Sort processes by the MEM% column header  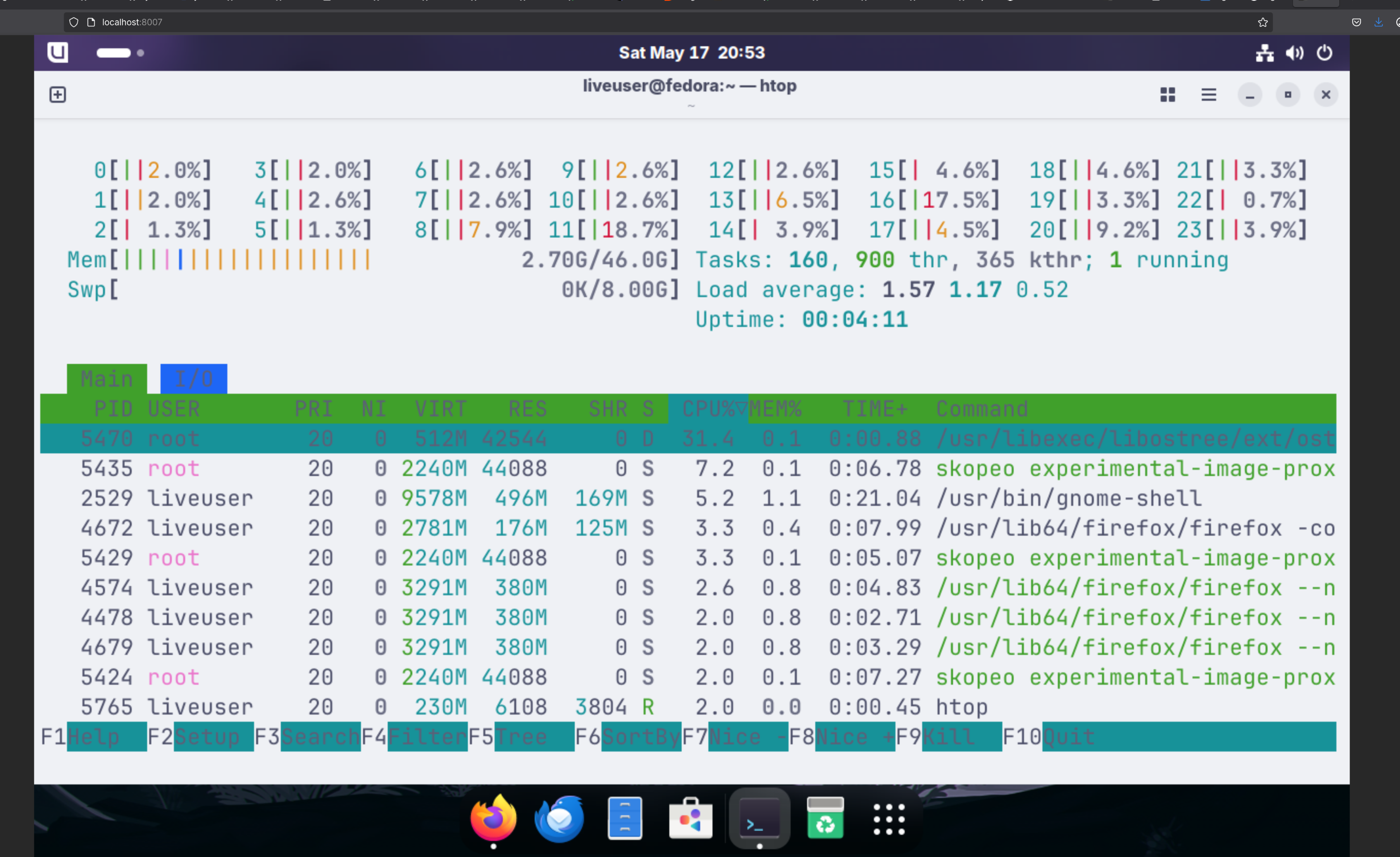click(775, 408)
